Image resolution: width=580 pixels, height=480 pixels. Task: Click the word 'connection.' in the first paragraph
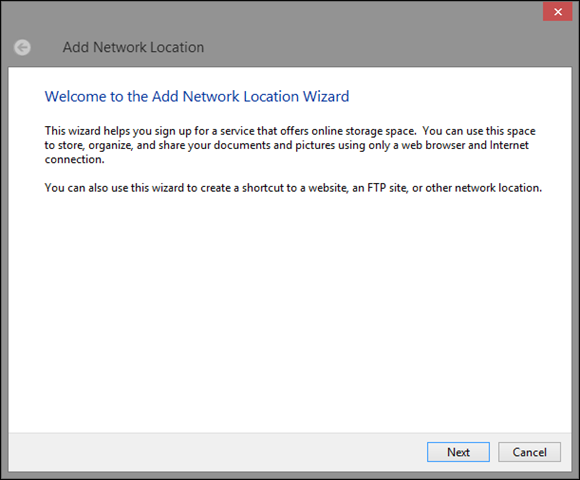click(x=75, y=159)
